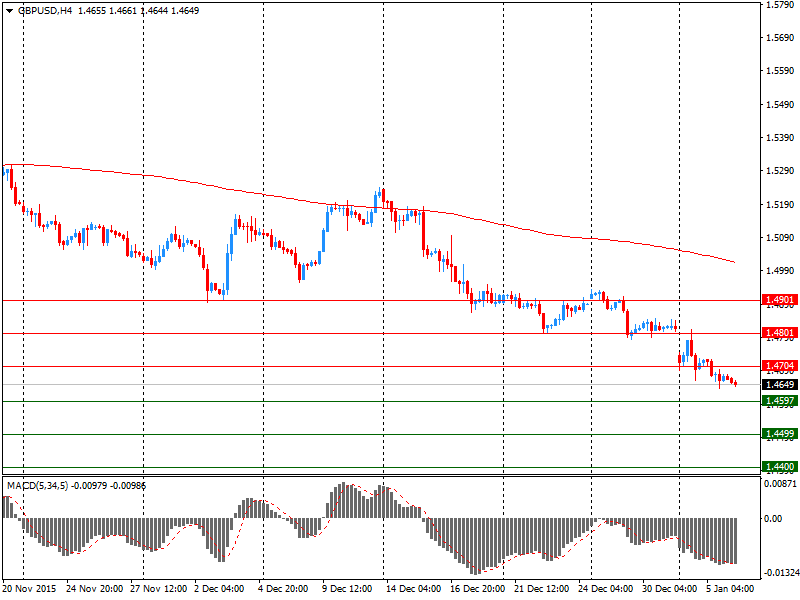Select the 16 Dec 20:00 time label
Screen dimensions: 800x600
coord(478,588)
